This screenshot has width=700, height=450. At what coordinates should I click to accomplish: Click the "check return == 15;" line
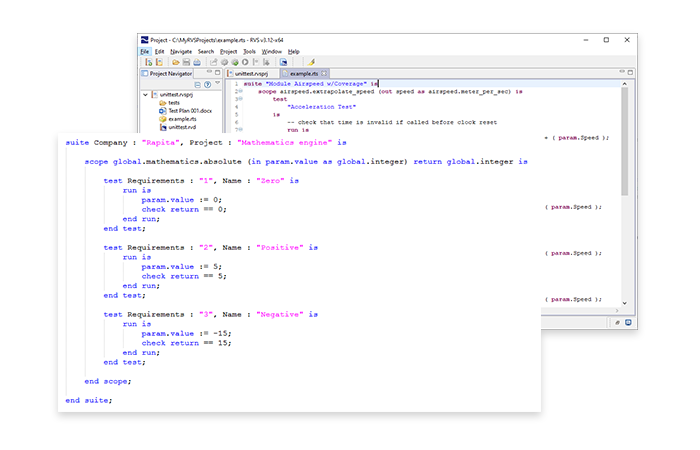point(187,343)
